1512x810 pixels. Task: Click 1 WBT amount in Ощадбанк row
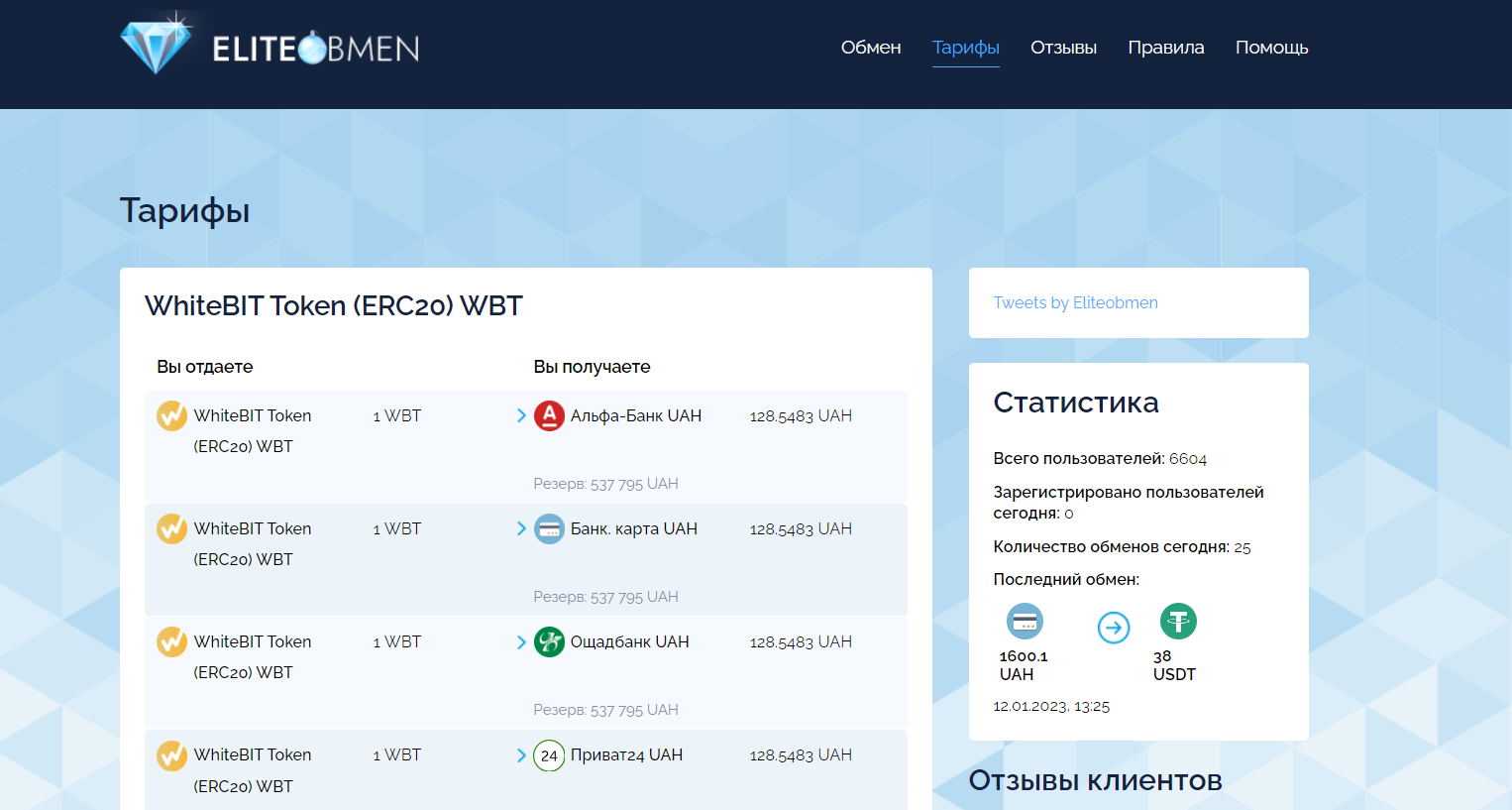coord(397,642)
